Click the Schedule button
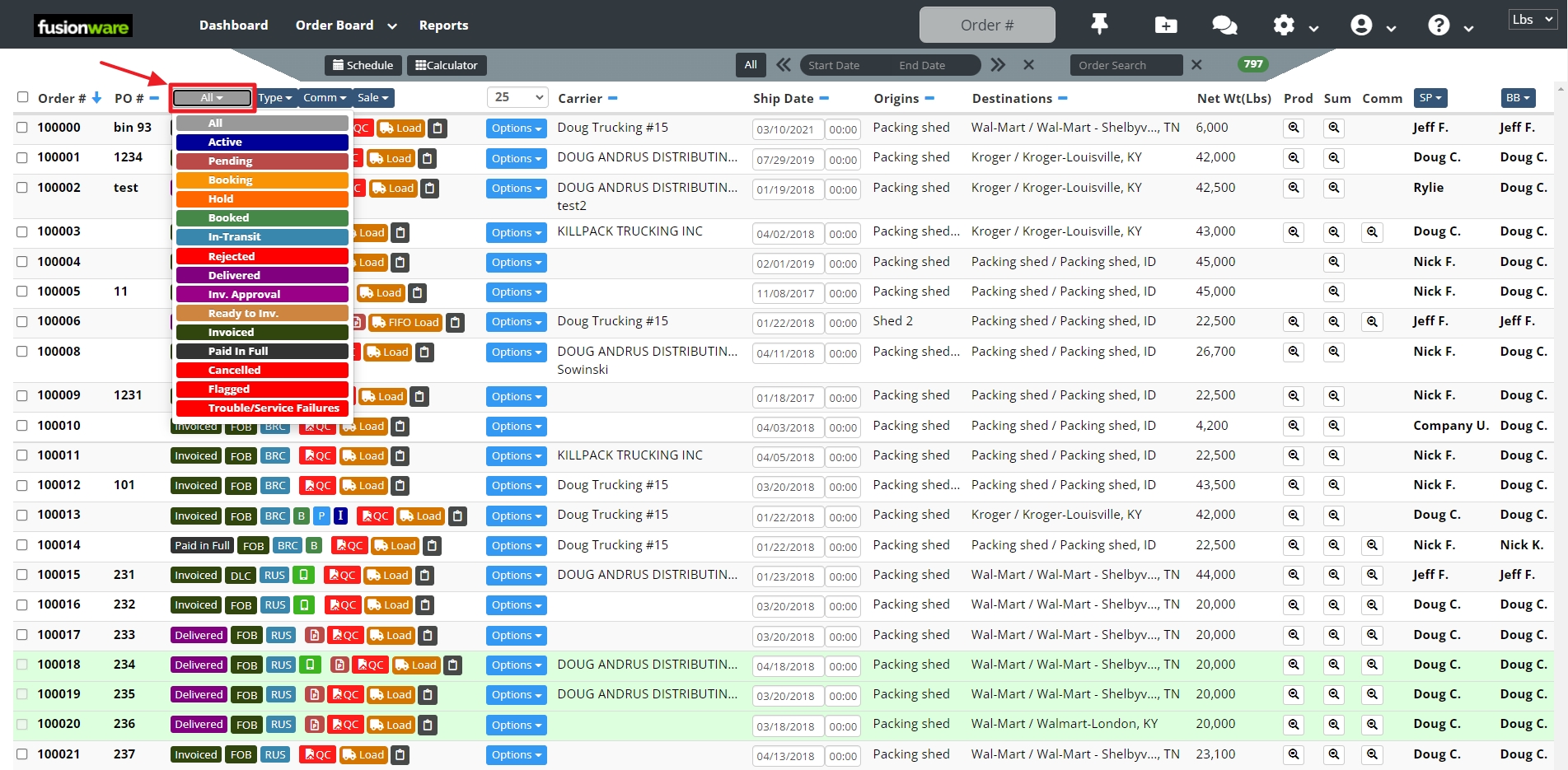1568x770 pixels. [363, 65]
